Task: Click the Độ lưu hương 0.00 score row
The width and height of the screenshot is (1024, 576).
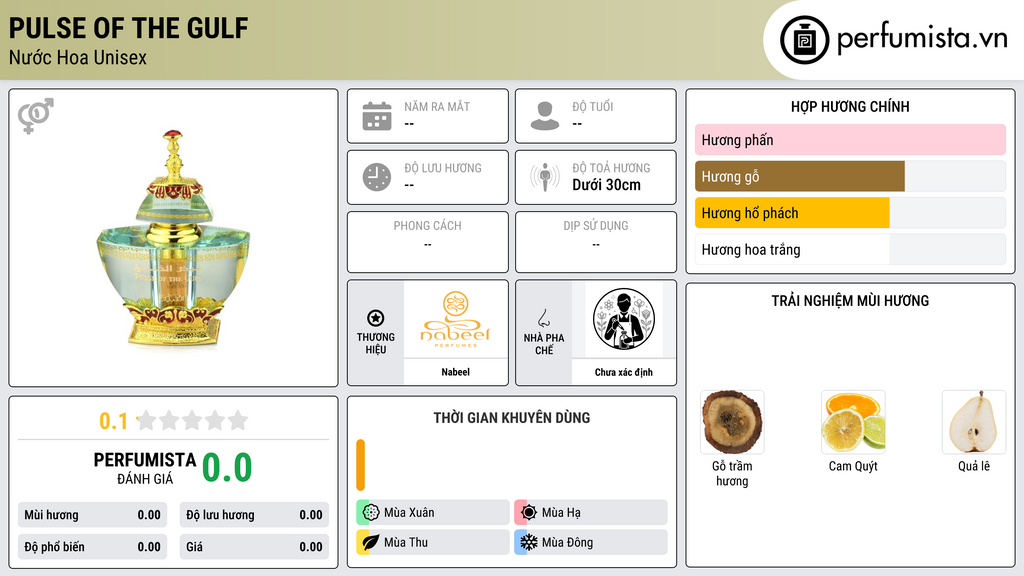Action: tap(254, 515)
